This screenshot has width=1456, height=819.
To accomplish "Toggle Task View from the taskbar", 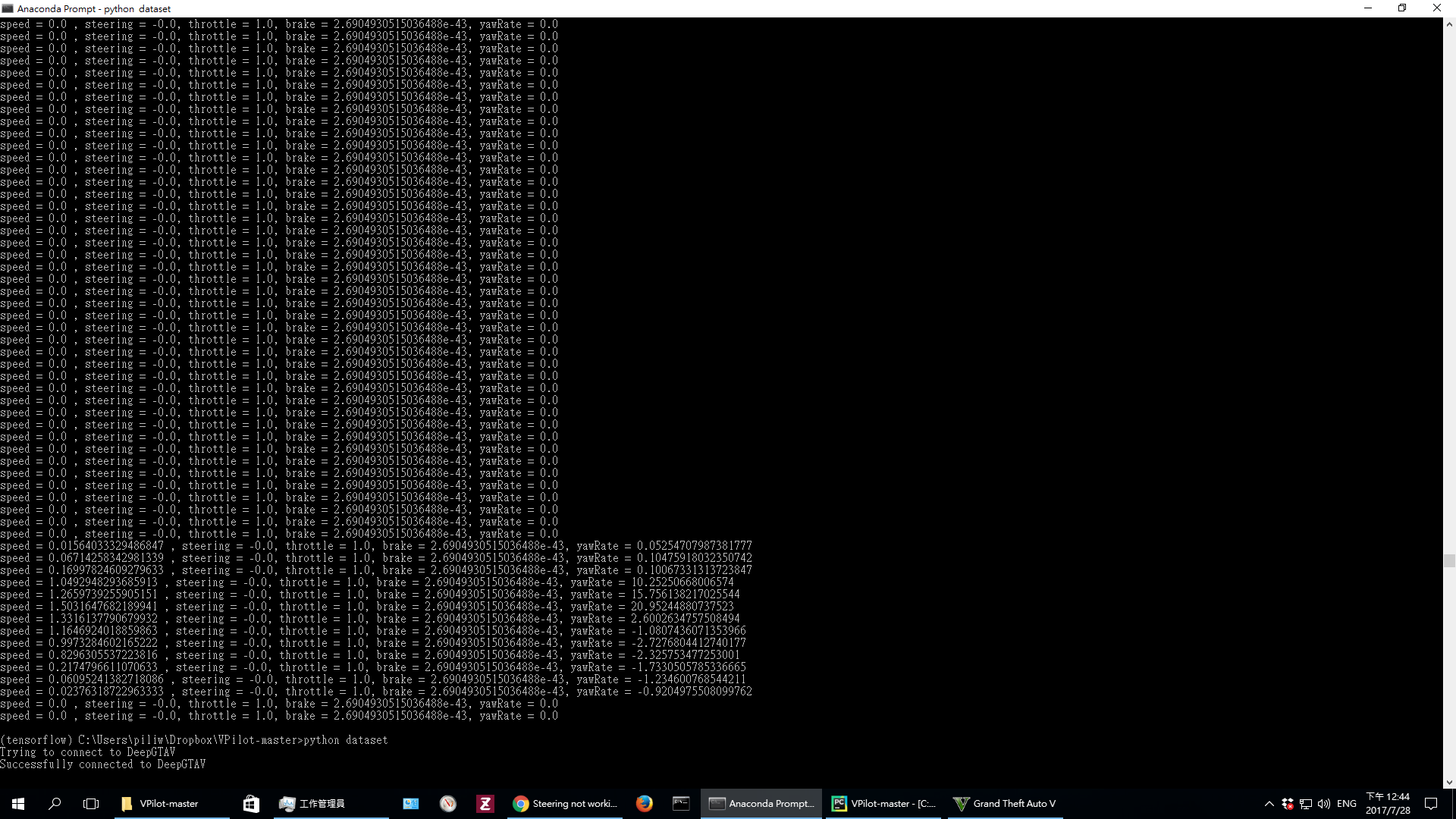I will 91,804.
